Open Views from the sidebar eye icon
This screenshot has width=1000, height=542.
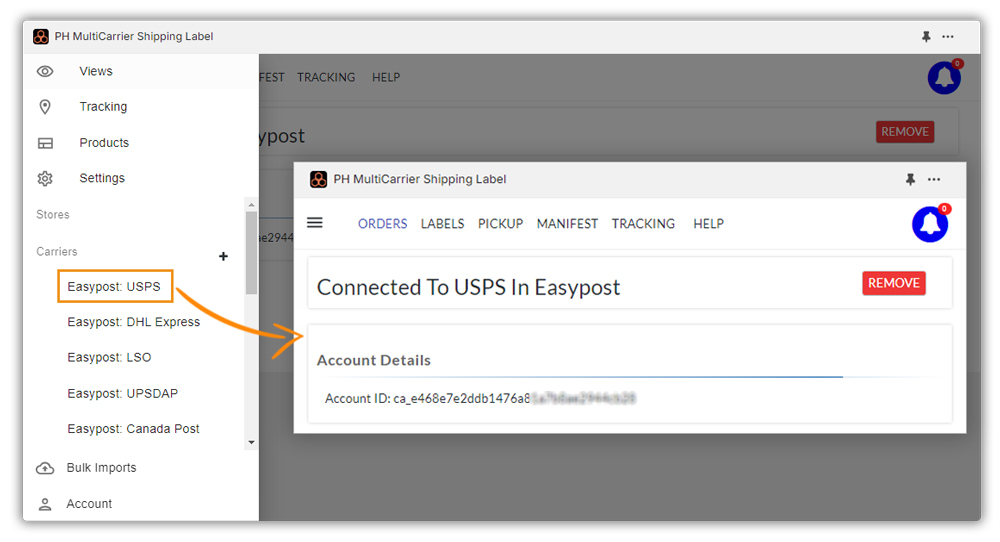[x=45, y=71]
